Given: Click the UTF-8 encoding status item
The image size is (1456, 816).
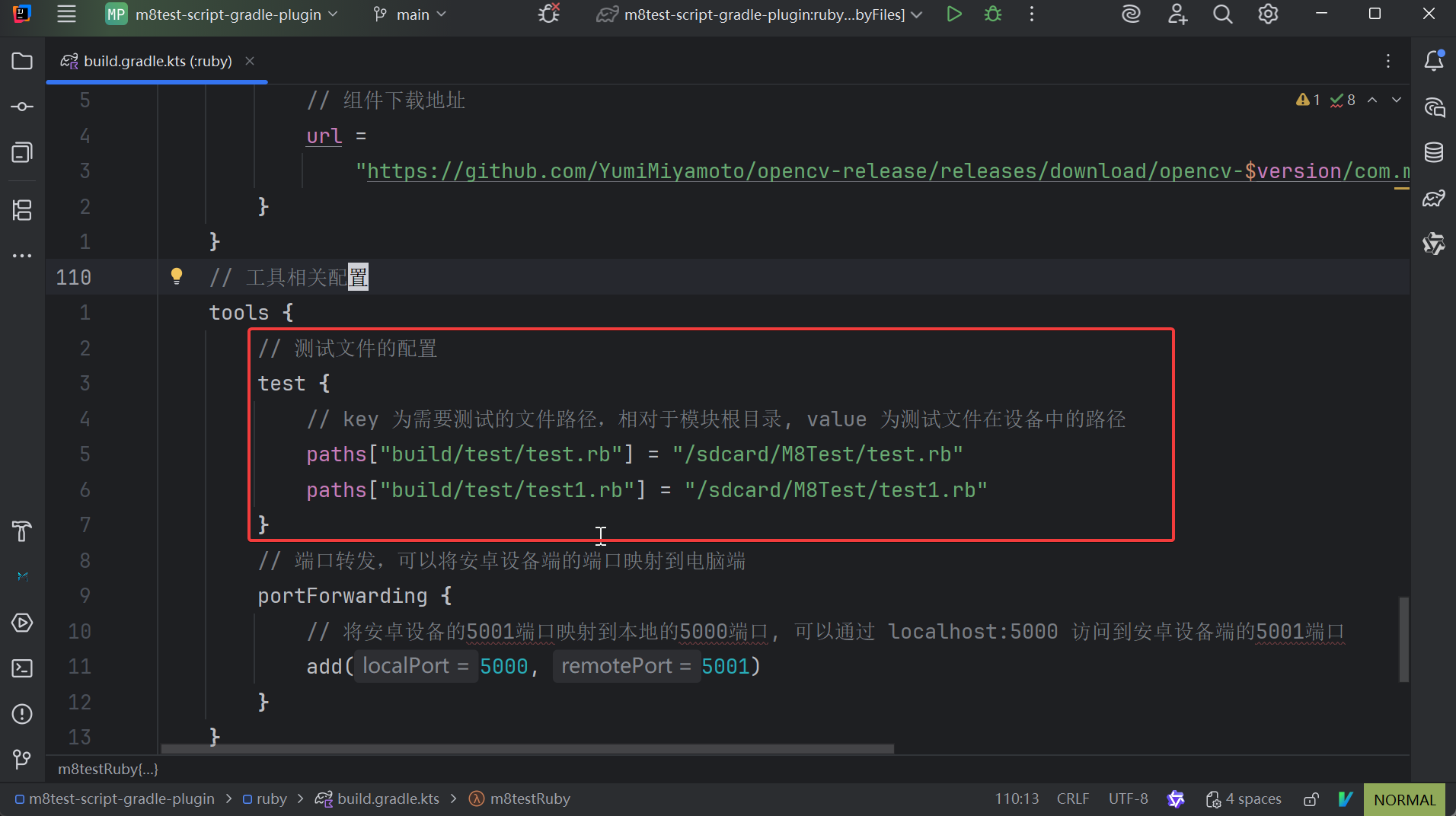Looking at the screenshot, I should coord(1128,799).
